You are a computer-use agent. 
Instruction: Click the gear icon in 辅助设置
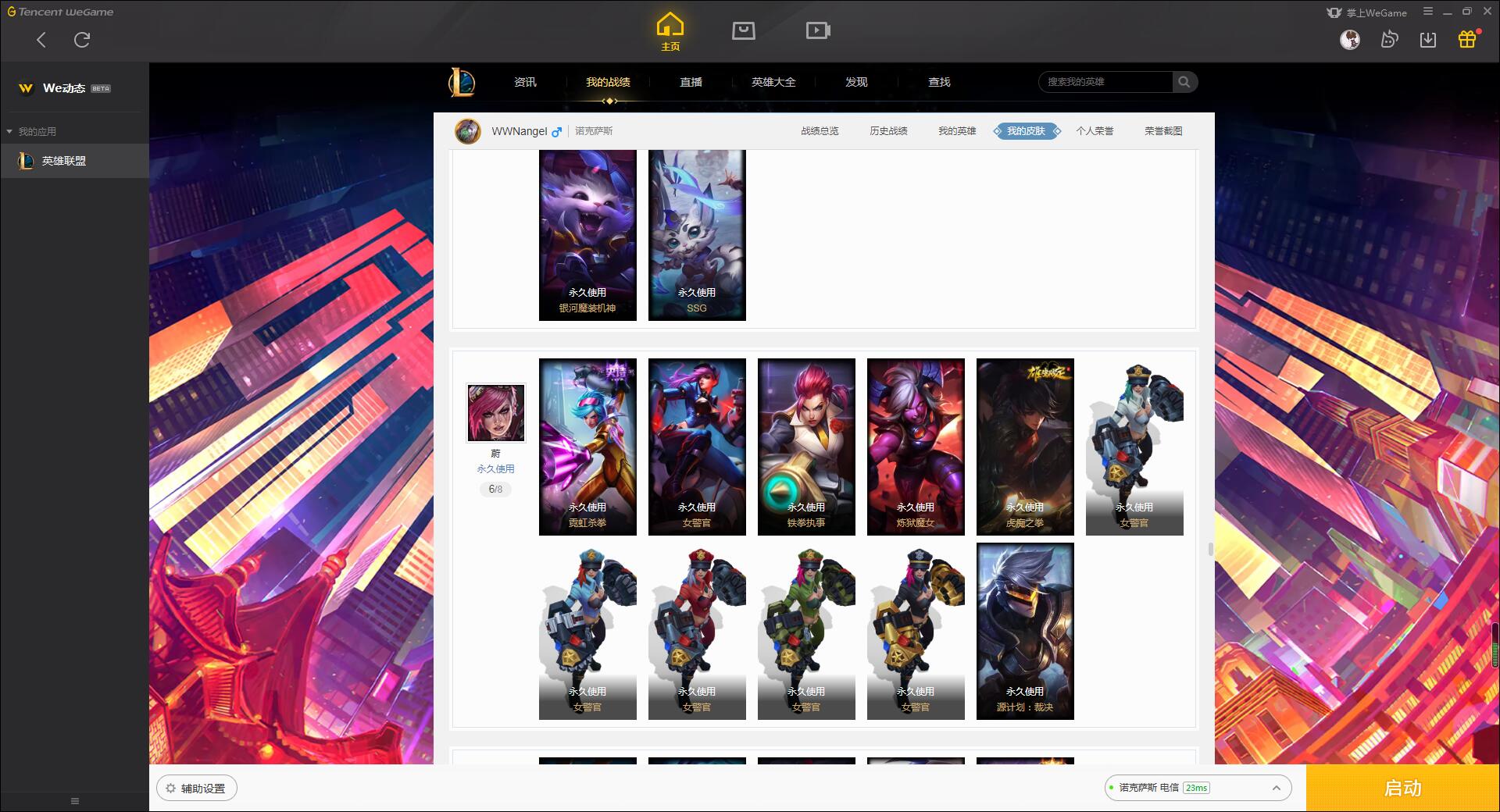tap(170, 789)
